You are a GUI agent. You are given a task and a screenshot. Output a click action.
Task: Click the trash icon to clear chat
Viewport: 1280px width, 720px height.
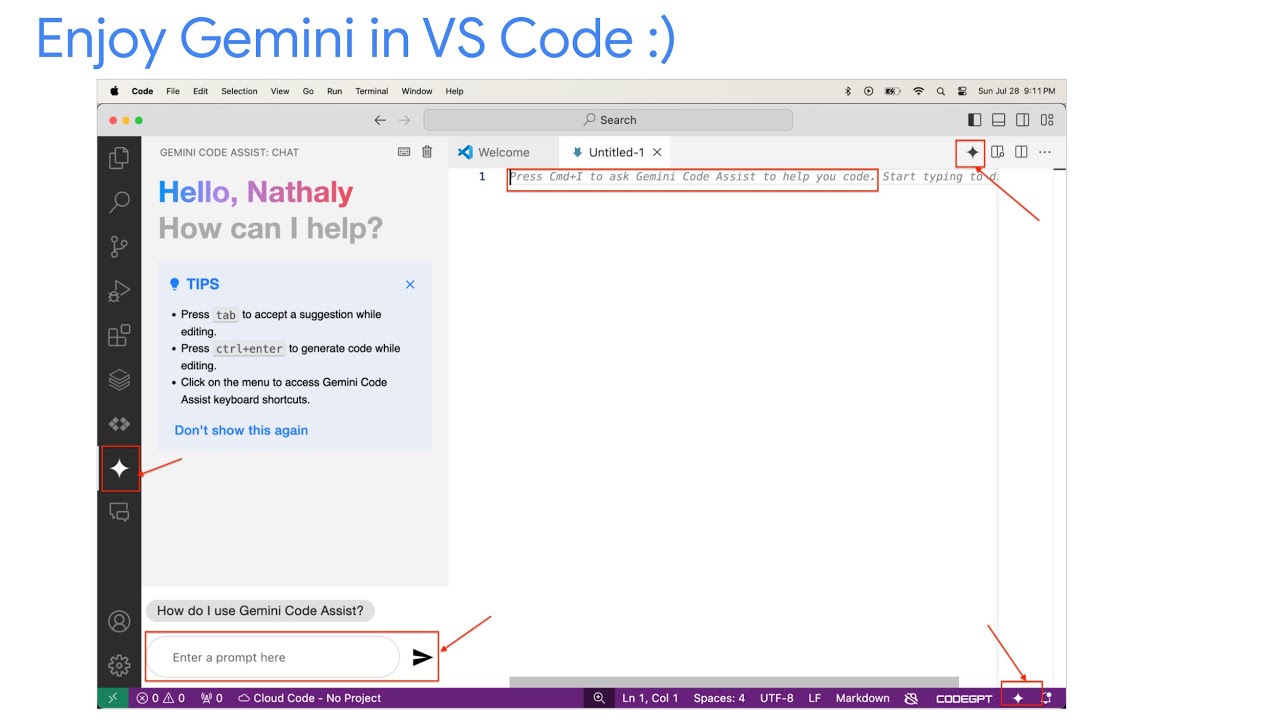427,152
